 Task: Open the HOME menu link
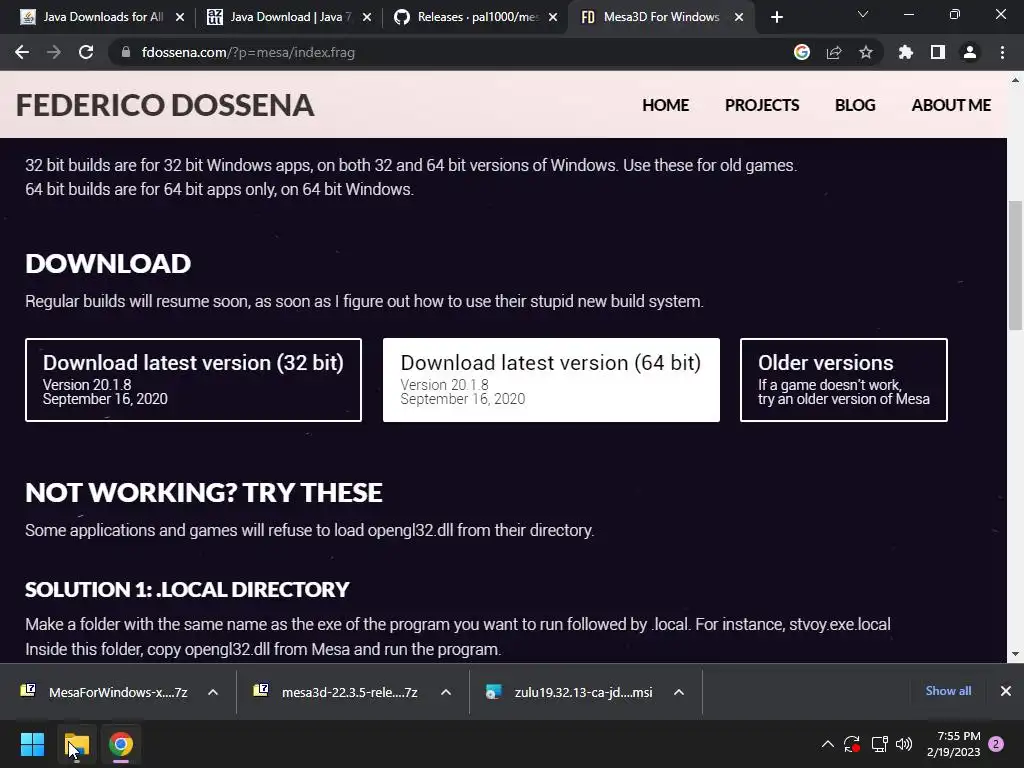[x=665, y=105]
